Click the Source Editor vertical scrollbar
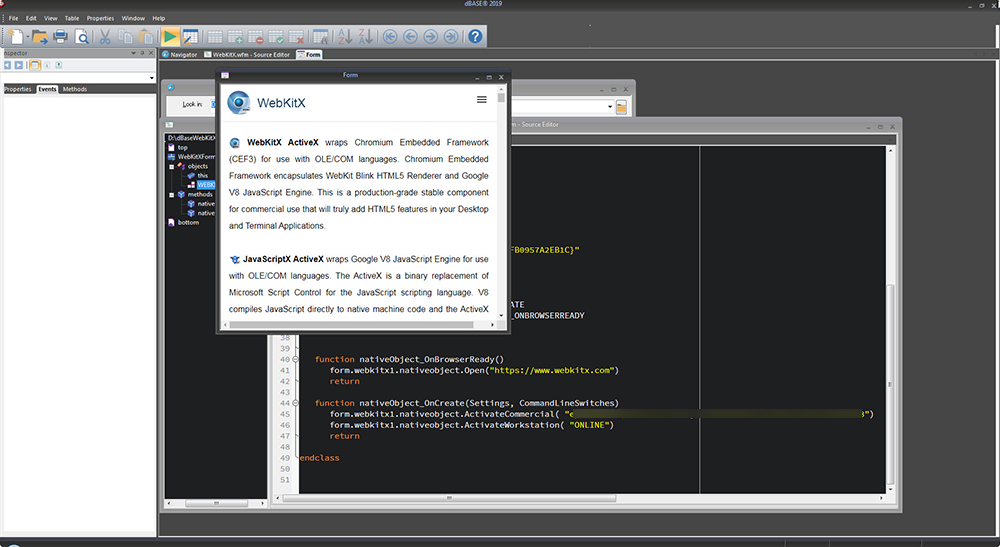Image resolution: width=1000 pixels, height=547 pixels. click(x=891, y=319)
